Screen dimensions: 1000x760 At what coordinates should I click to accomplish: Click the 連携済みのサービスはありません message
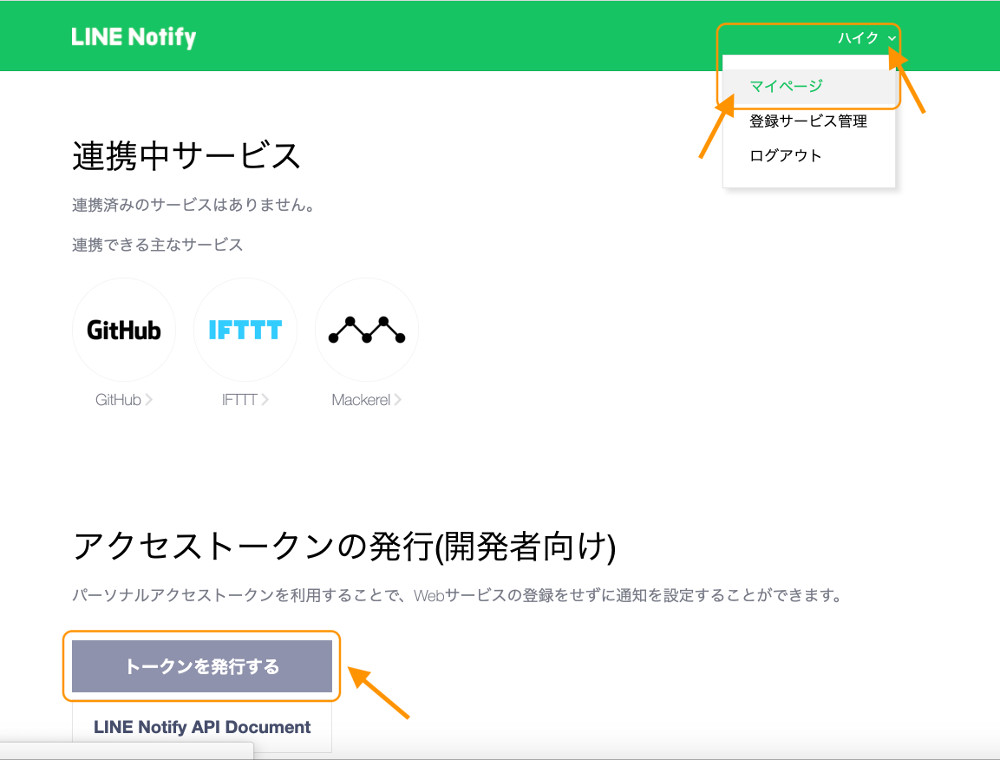(194, 206)
